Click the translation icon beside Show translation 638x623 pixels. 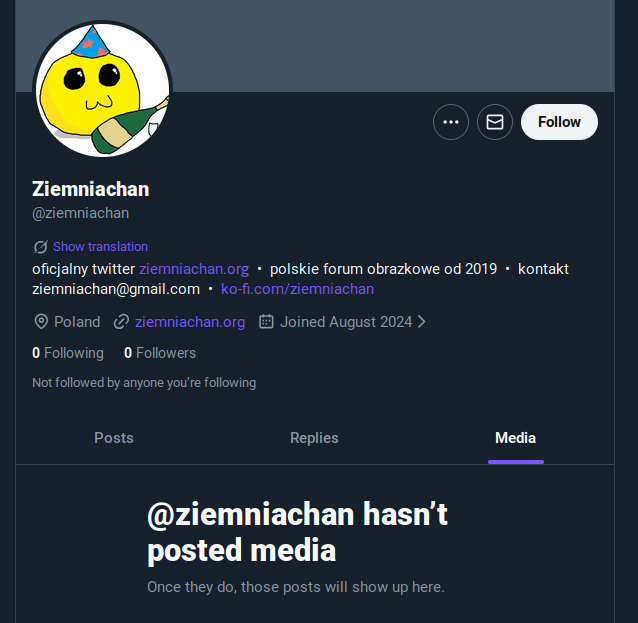point(40,247)
